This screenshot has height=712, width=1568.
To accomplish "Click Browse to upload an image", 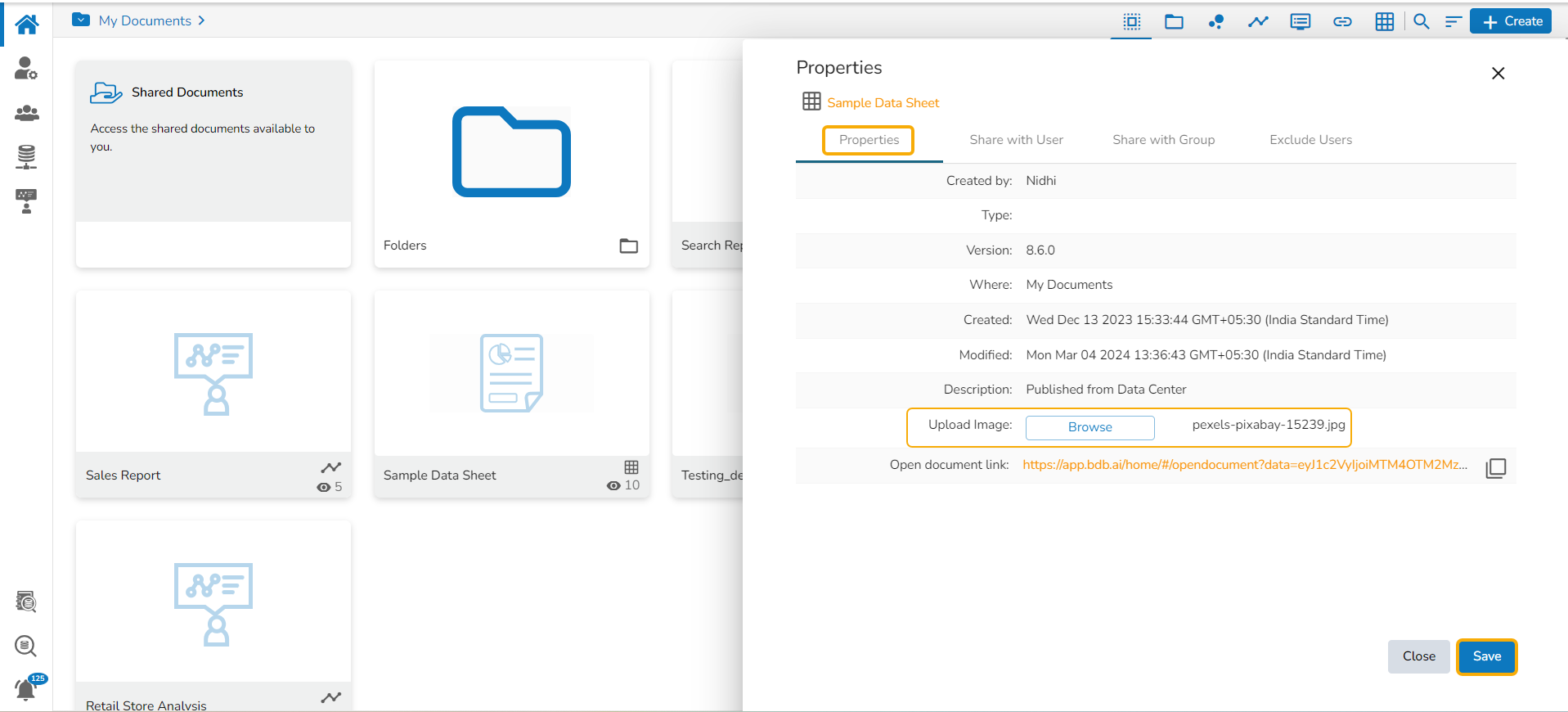I will [x=1090, y=427].
